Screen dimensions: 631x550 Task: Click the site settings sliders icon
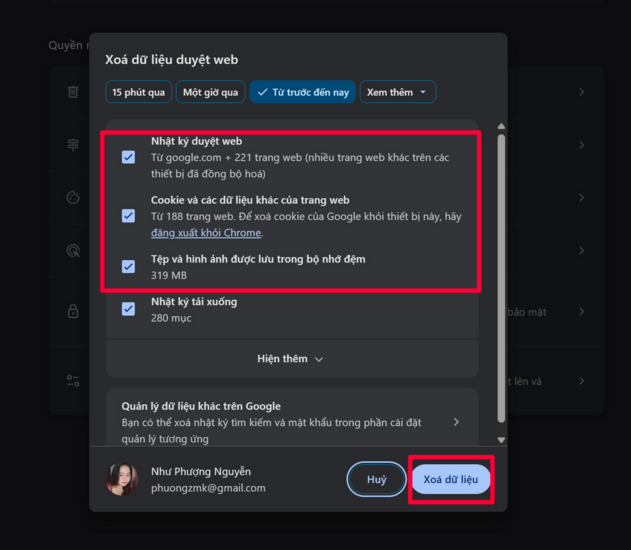point(73,381)
